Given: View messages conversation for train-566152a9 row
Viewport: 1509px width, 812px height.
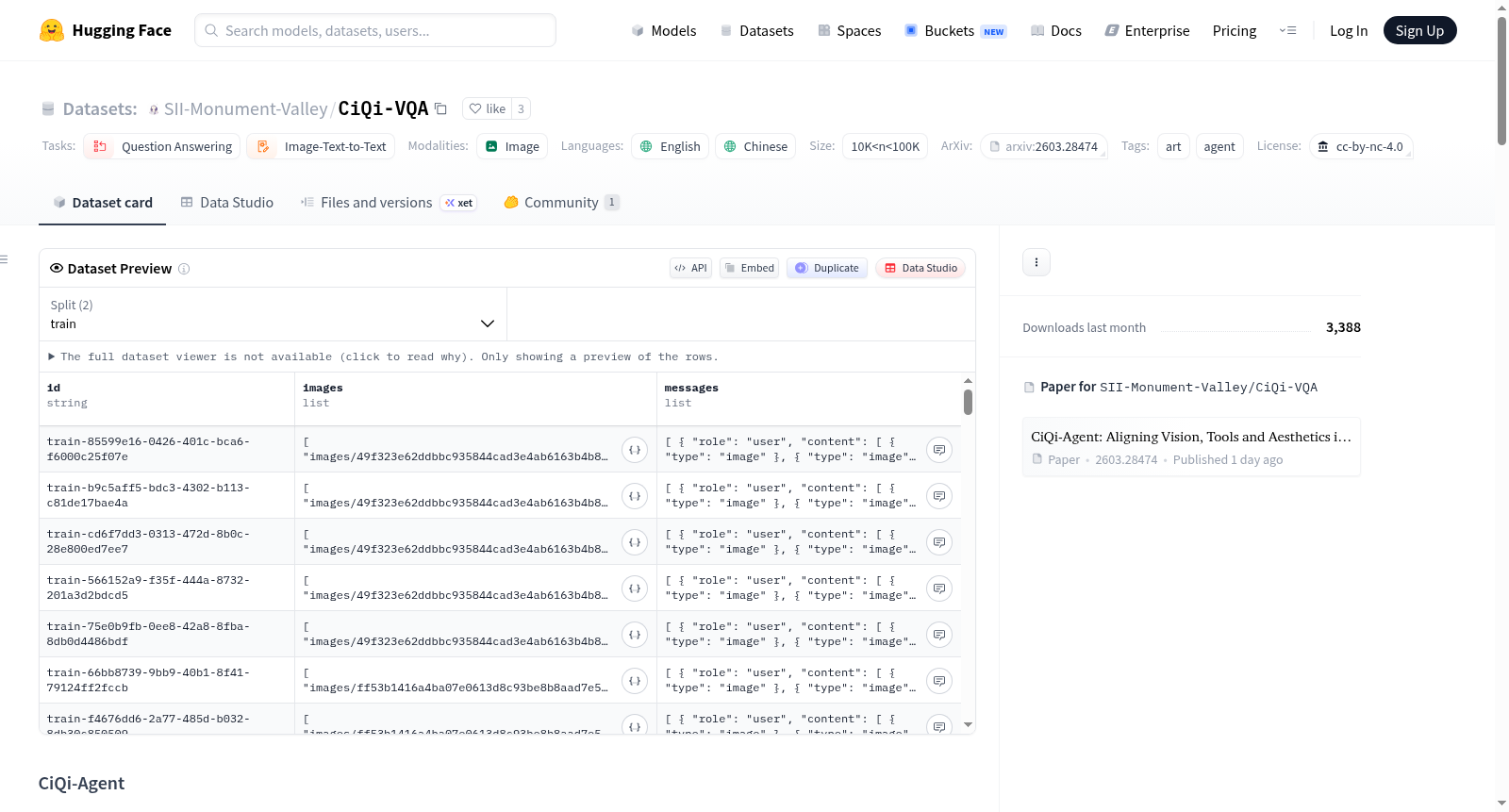Looking at the screenshot, I should 939,588.
